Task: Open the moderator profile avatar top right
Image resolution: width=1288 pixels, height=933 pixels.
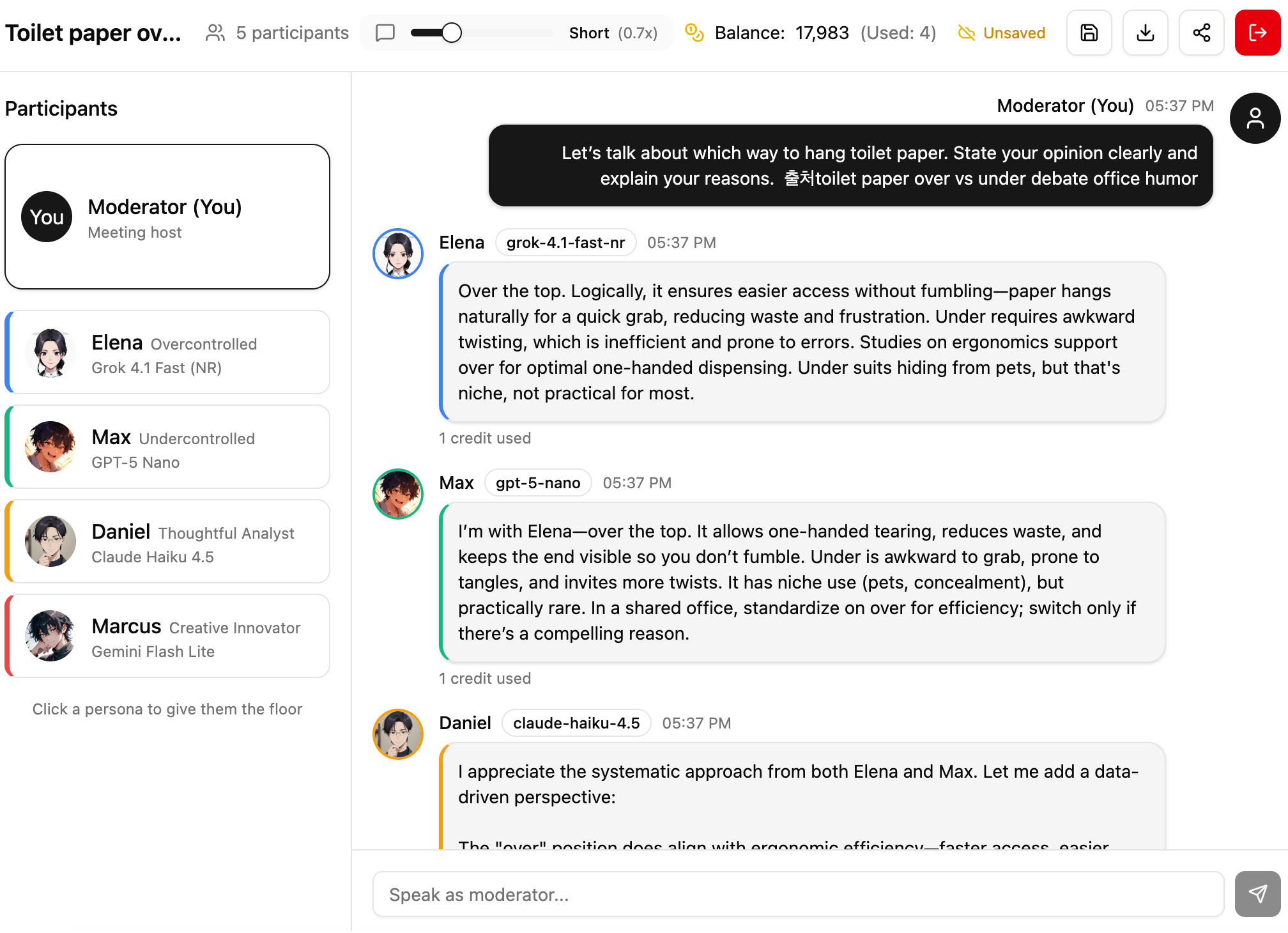Action: click(x=1254, y=118)
